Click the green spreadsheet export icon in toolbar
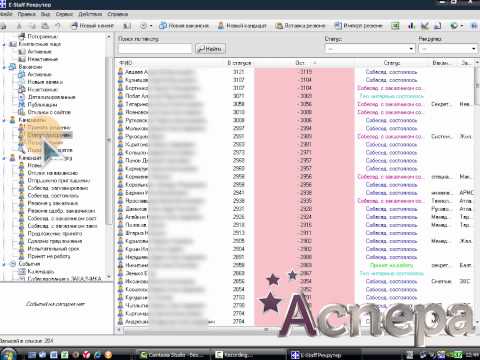This screenshot has height=360, width=480. (x=395, y=26)
